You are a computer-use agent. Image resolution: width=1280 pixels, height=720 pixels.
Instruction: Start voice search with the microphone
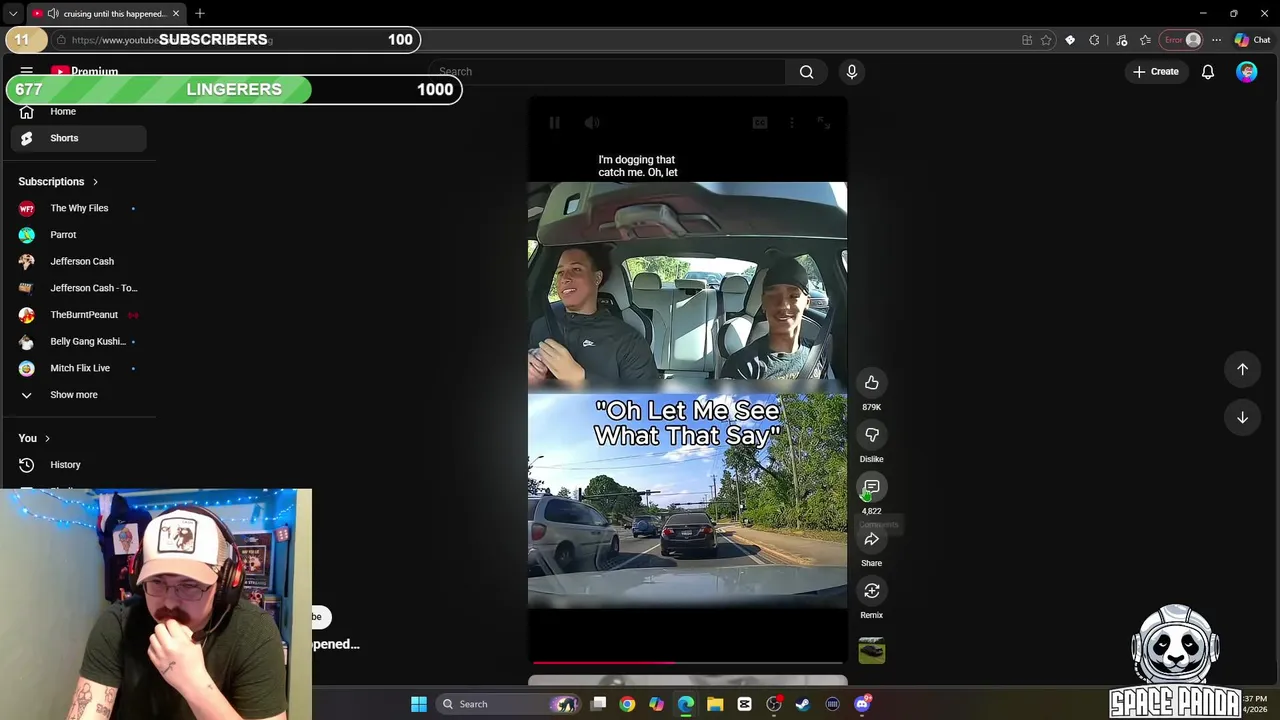point(852,72)
